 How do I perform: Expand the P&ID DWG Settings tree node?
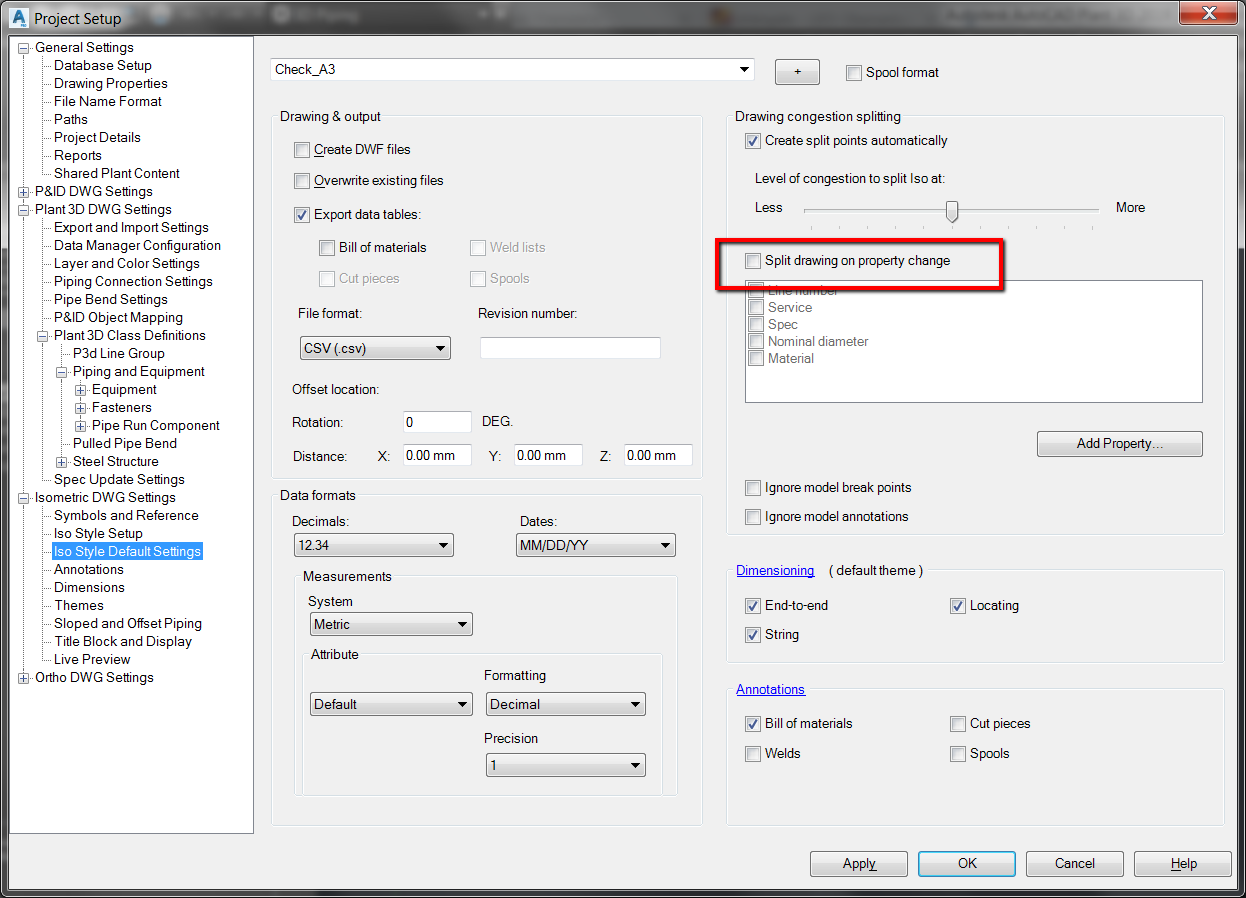click(x=22, y=191)
